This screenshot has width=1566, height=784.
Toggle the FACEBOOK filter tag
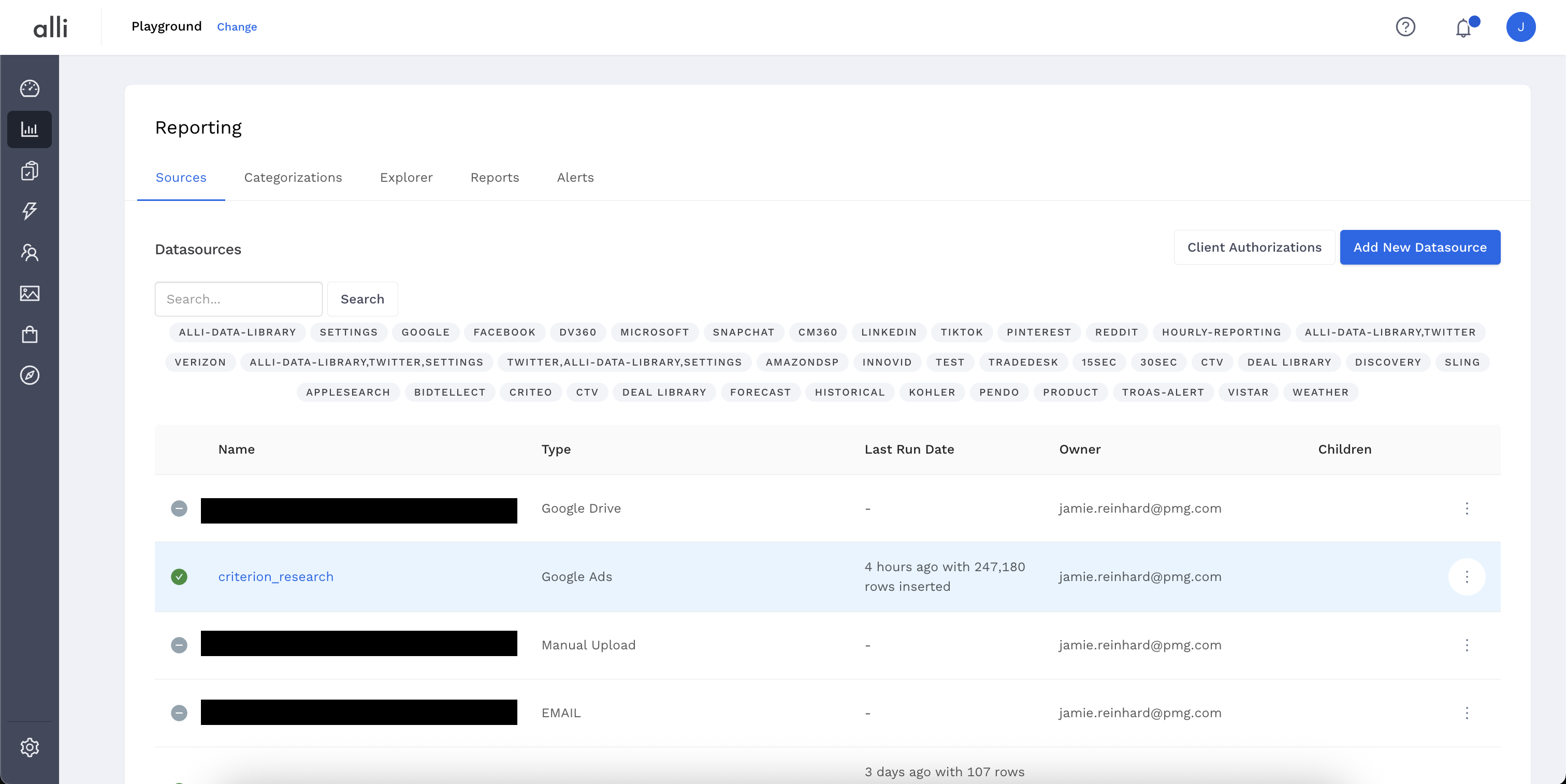[504, 332]
